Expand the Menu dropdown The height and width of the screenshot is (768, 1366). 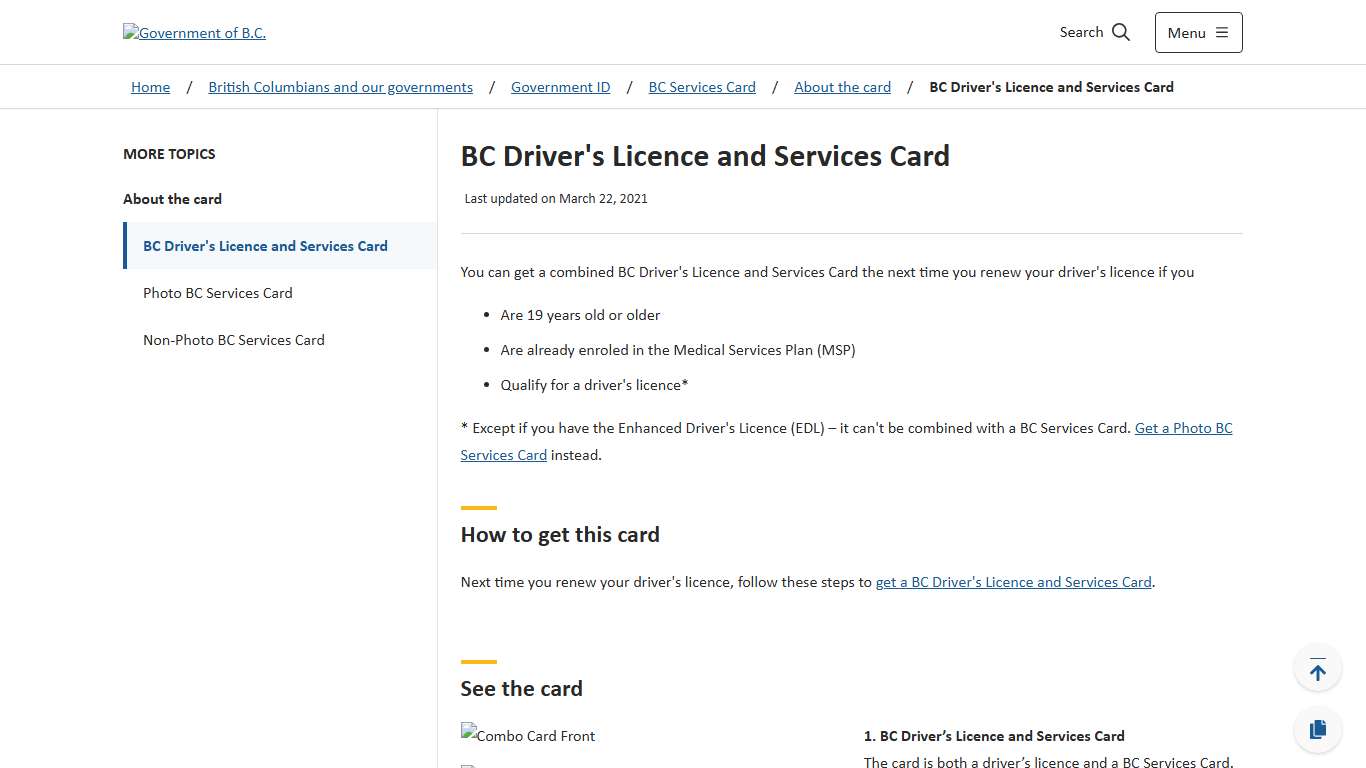click(x=1198, y=32)
